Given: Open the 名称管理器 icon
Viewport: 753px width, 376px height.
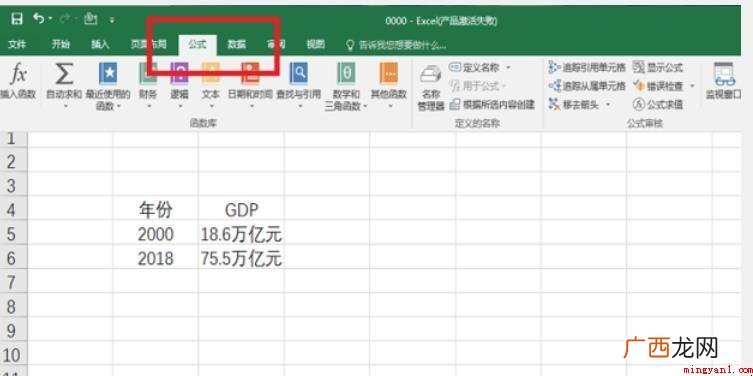Looking at the screenshot, I should point(431,75).
